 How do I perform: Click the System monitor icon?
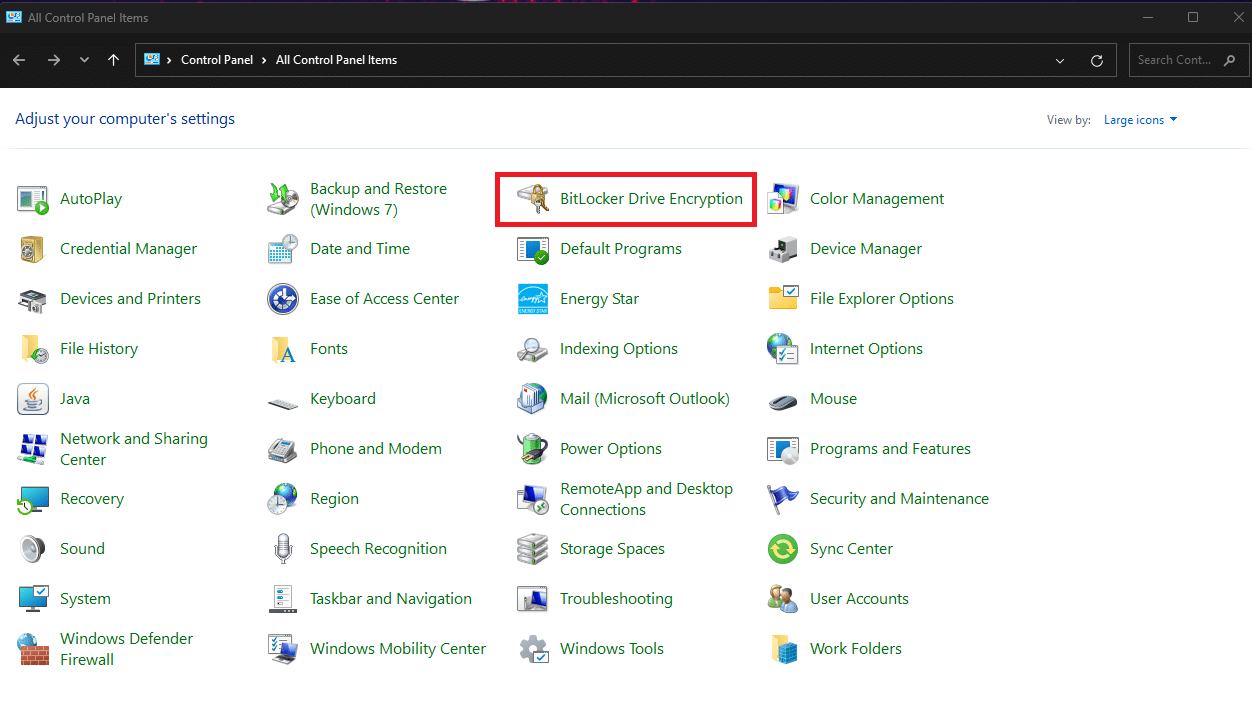33,599
